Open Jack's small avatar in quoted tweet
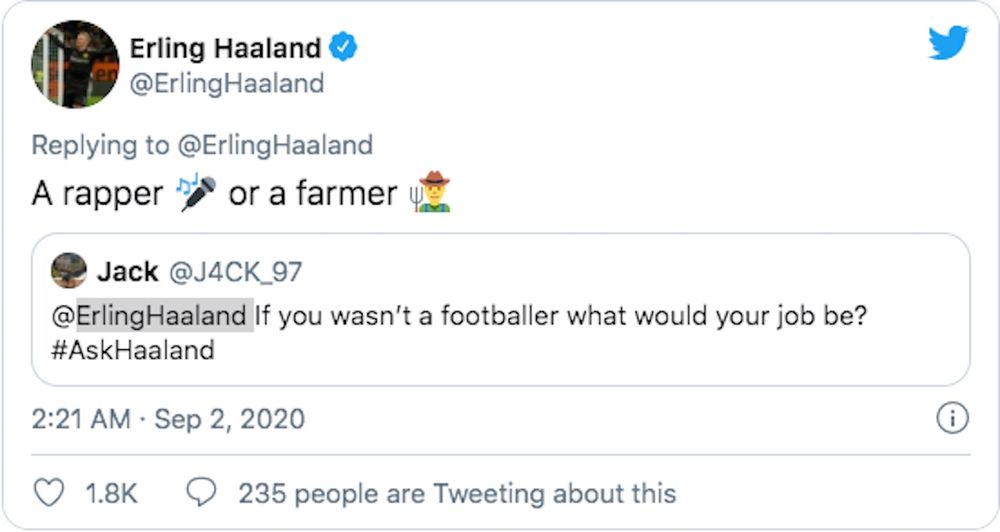The width and height of the screenshot is (1000, 532). (x=69, y=270)
